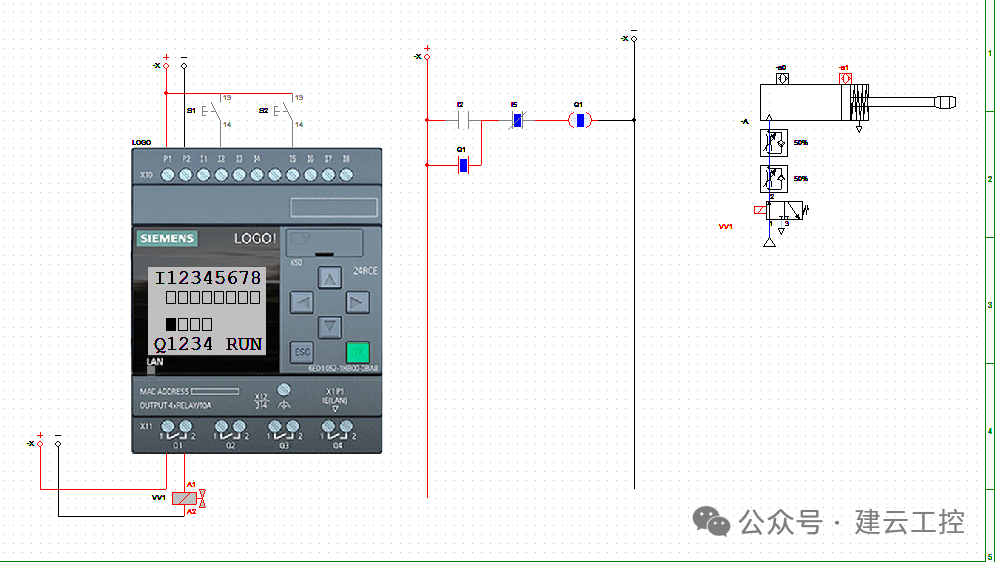996x562 pixels.
Task: Click the red "VV1" label near the valve
Action: pyautogui.click(x=725, y=227)
